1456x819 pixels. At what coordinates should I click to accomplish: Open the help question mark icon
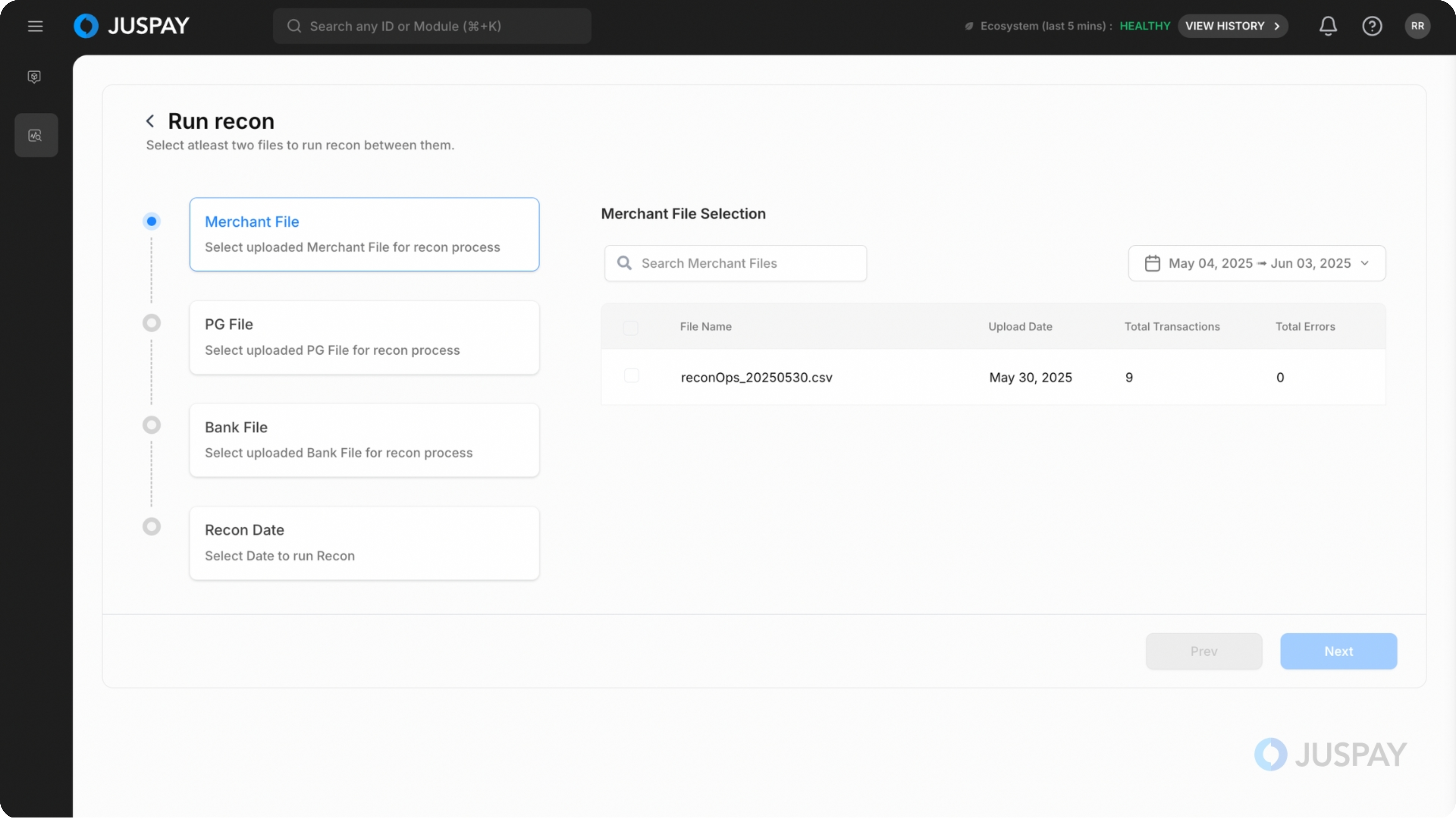tap(1372, 26)
